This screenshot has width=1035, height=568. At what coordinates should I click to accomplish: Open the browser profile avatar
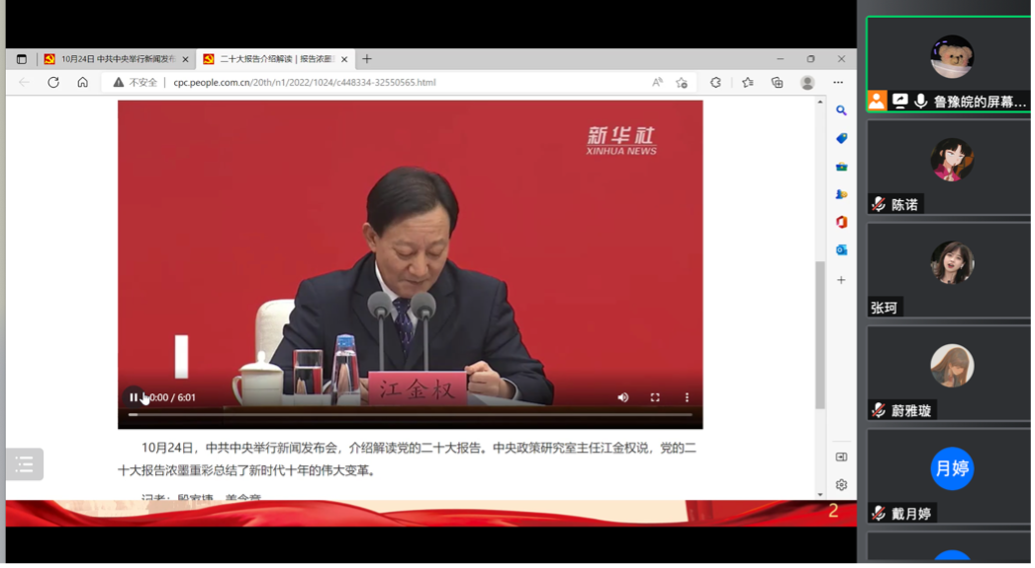point(809,82)
